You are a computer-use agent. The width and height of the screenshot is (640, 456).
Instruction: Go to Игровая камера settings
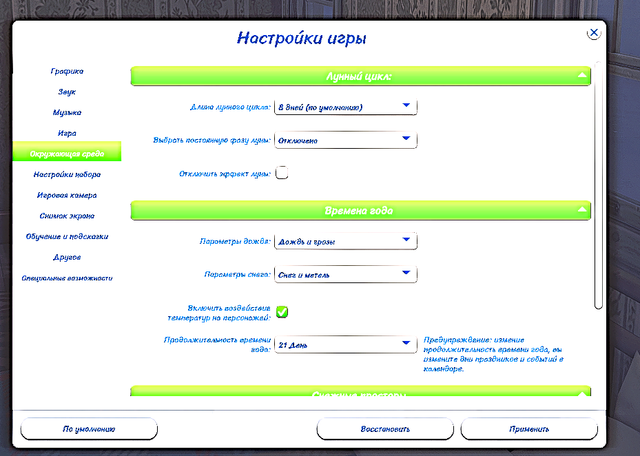coord(67,195)
